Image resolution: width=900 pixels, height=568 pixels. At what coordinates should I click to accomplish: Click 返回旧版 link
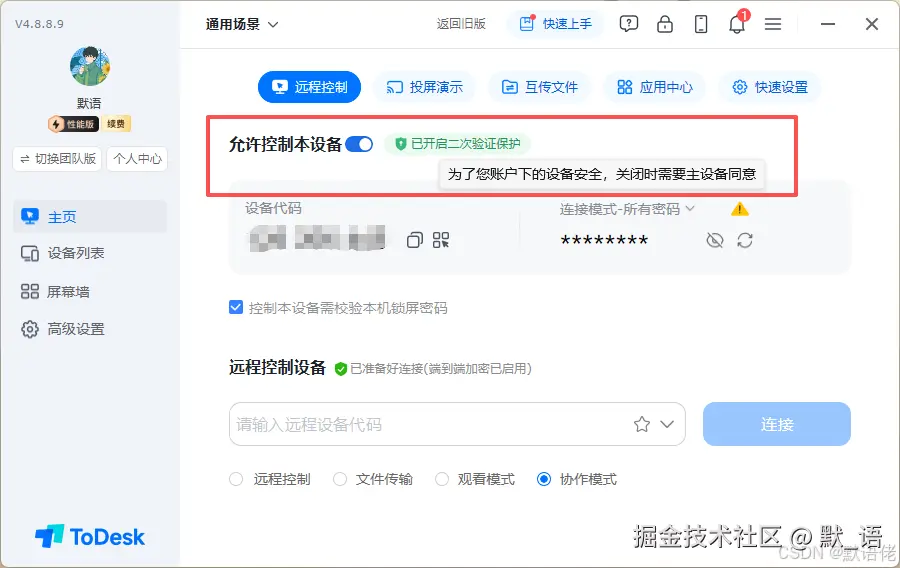point(461,24)
